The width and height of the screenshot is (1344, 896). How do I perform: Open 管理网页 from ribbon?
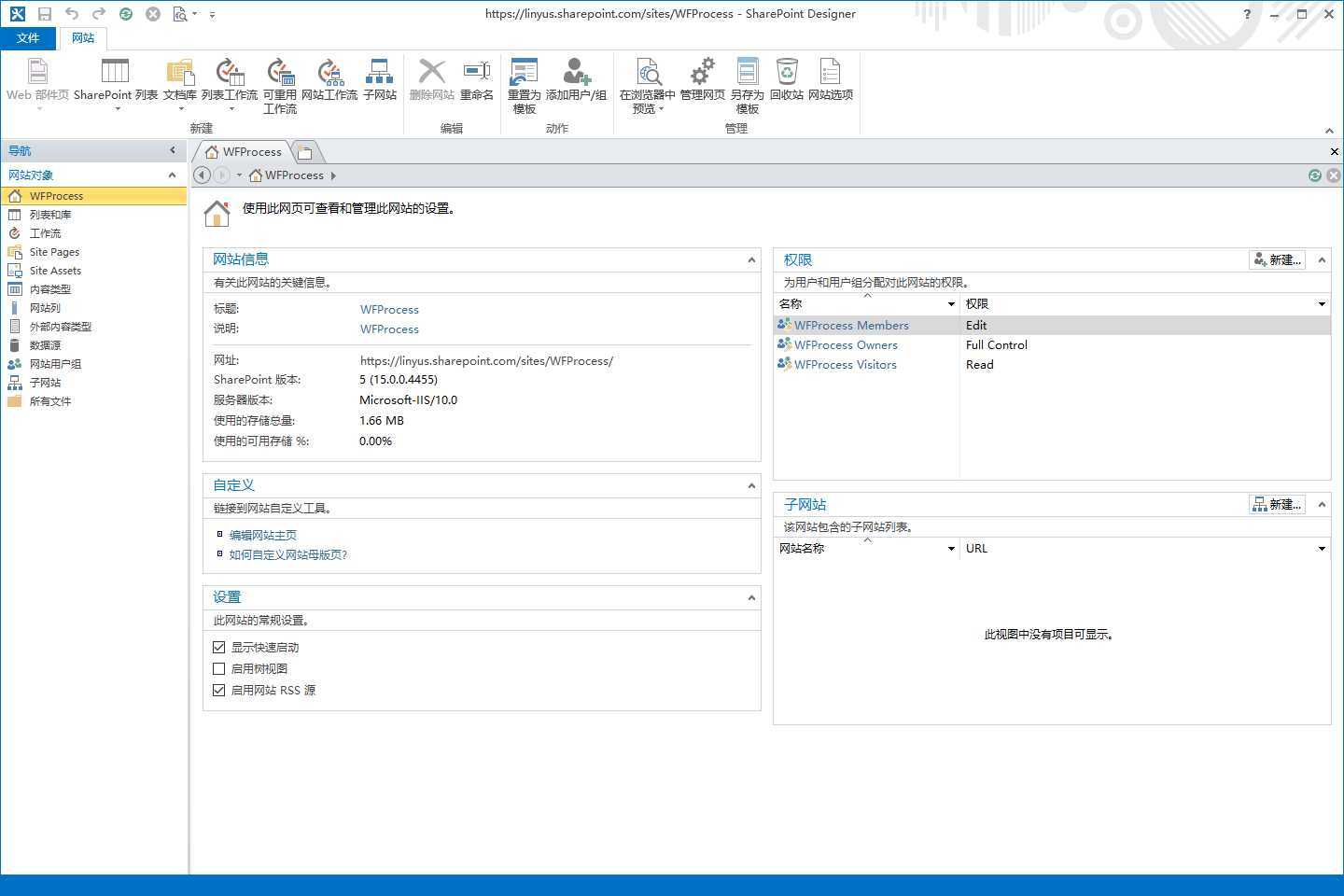(x=702, y=79)
